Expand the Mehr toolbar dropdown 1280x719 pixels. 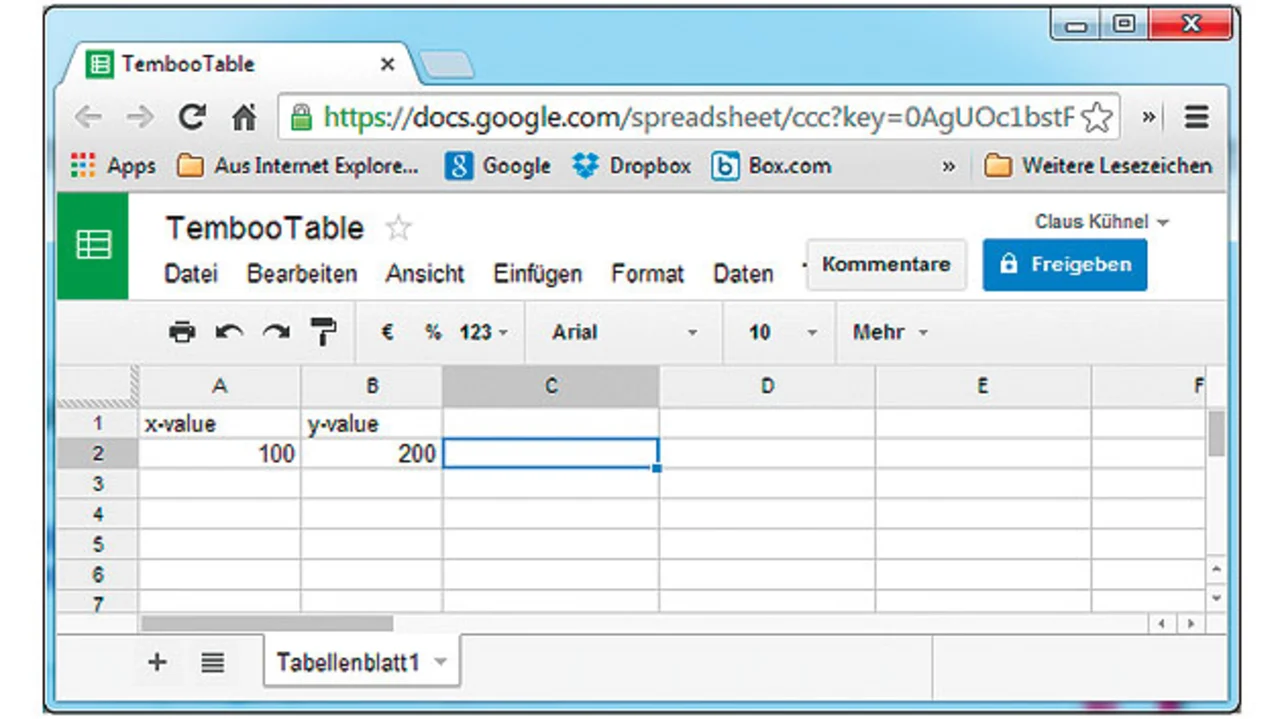[x=889, y=332]
